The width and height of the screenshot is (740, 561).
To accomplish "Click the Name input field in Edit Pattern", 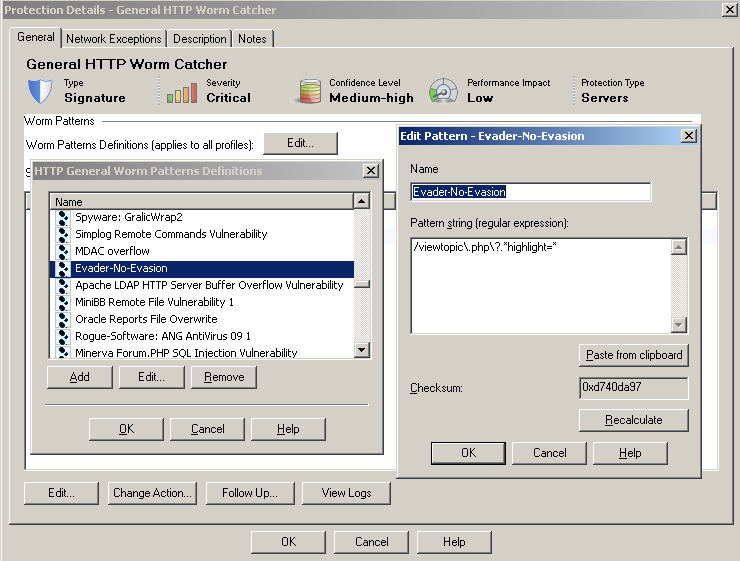I will tap(530, 192).
